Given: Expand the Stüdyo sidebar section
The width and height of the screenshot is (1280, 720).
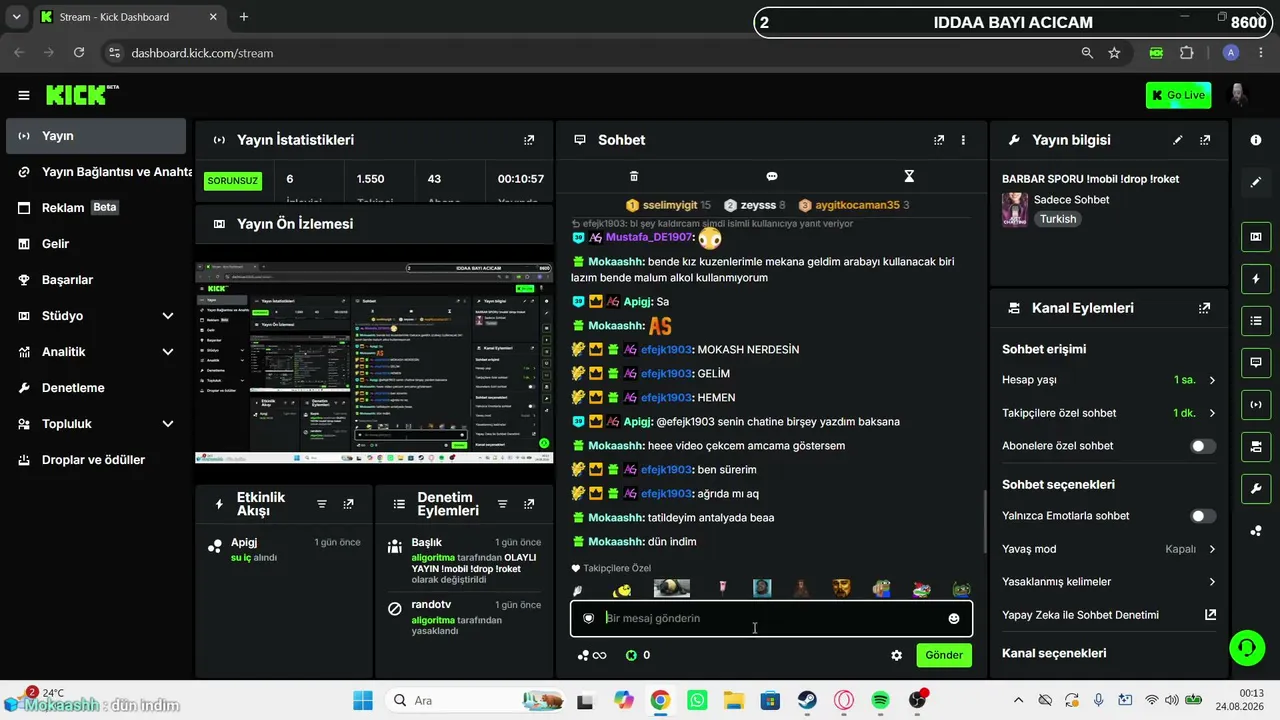Looking at the screenshot, I should coord(168,316).
